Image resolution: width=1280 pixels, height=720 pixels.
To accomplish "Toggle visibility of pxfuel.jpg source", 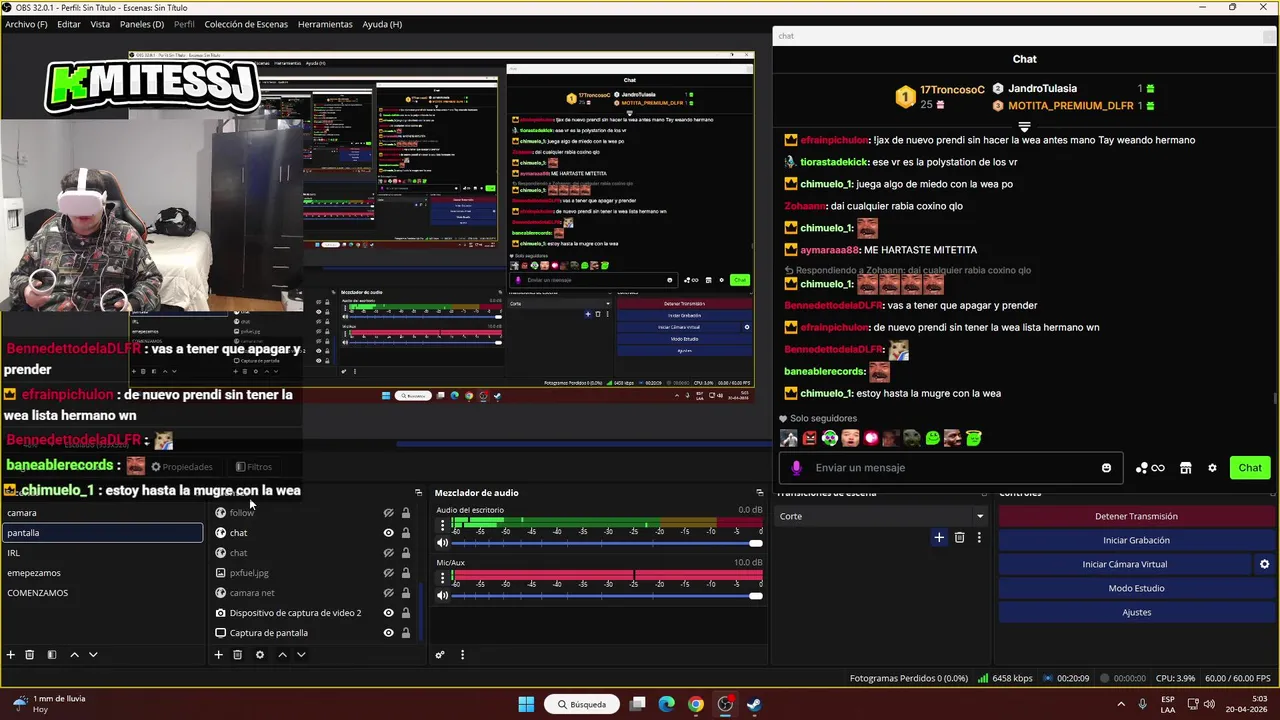I will tap(388, 573).
